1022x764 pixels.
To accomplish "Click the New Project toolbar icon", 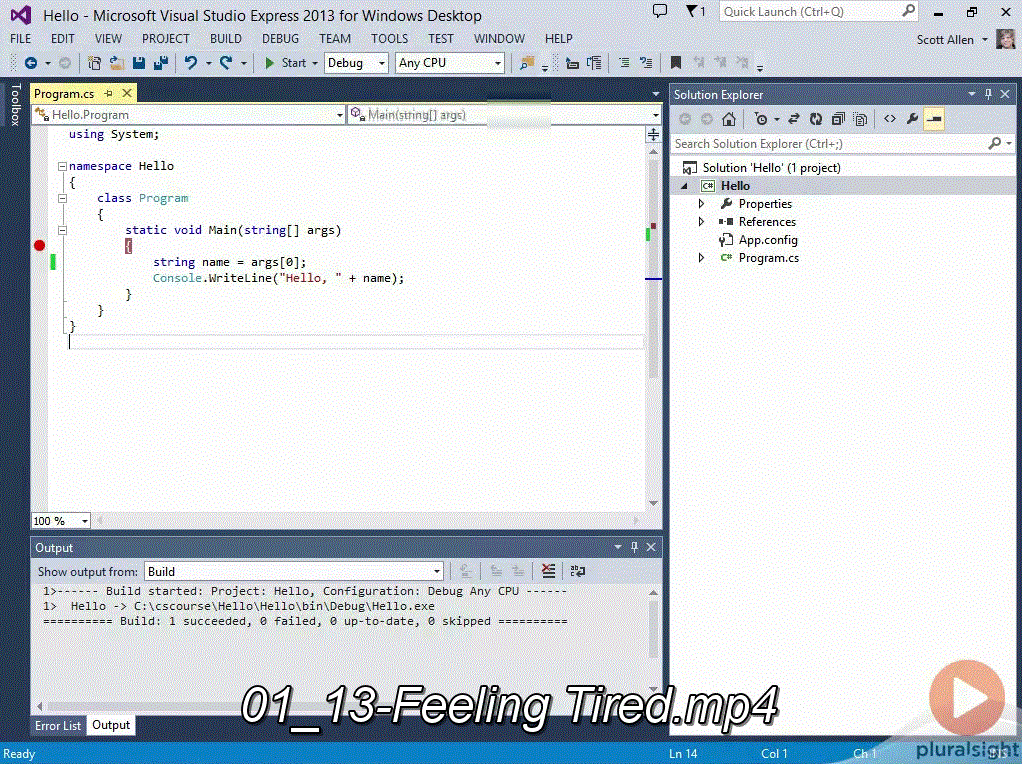I will [x=95, y=63].
